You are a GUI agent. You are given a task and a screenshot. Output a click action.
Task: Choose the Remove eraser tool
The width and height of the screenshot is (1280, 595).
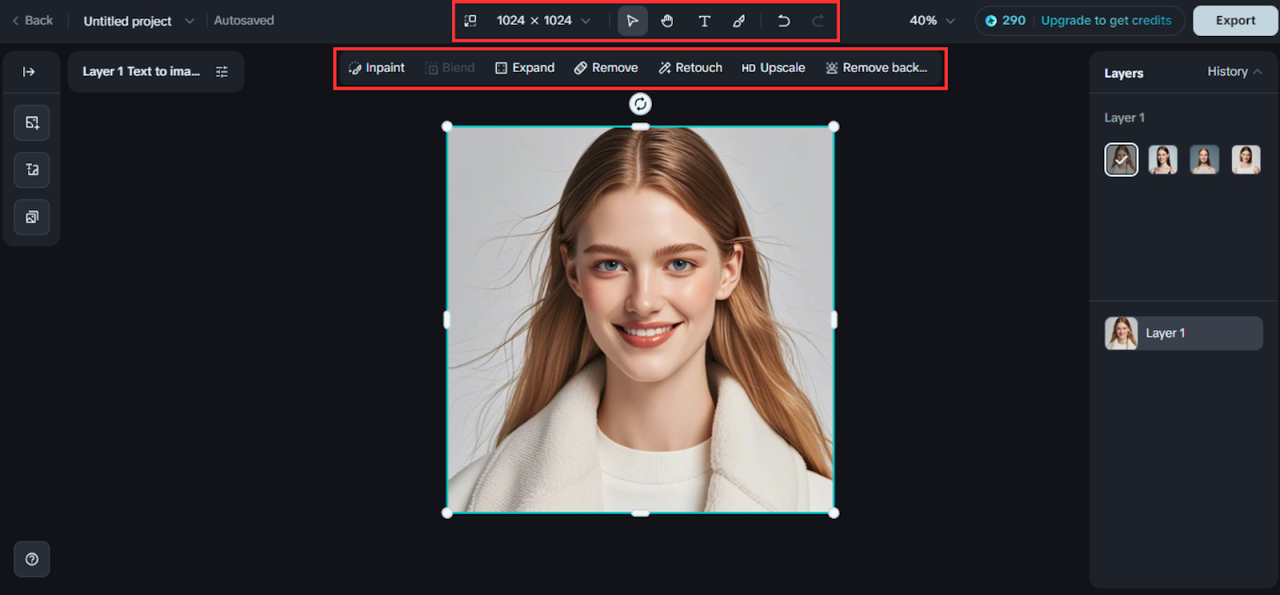tap(606, 68)
